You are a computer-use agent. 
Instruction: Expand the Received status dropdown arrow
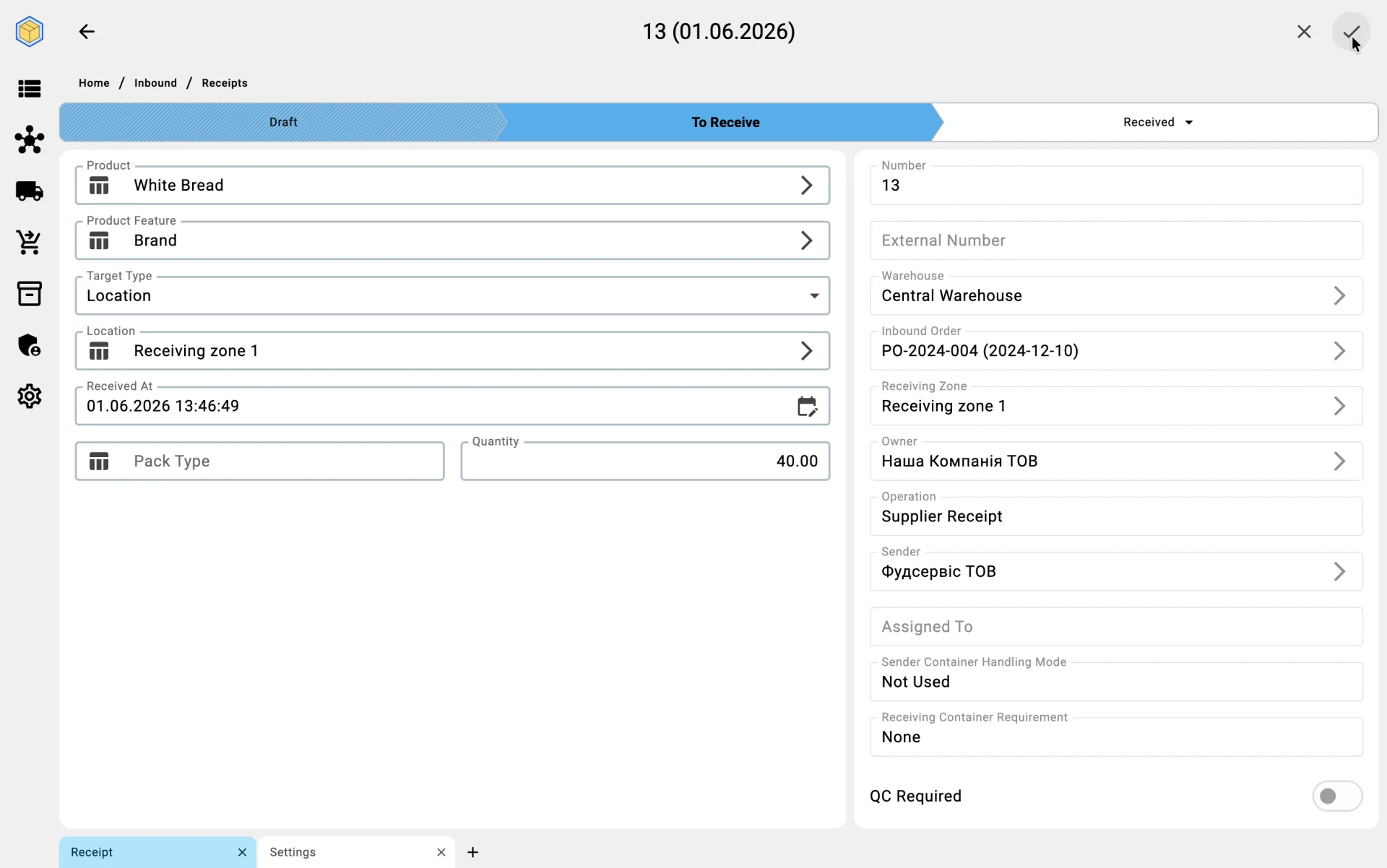click(x=1189, y=123)
